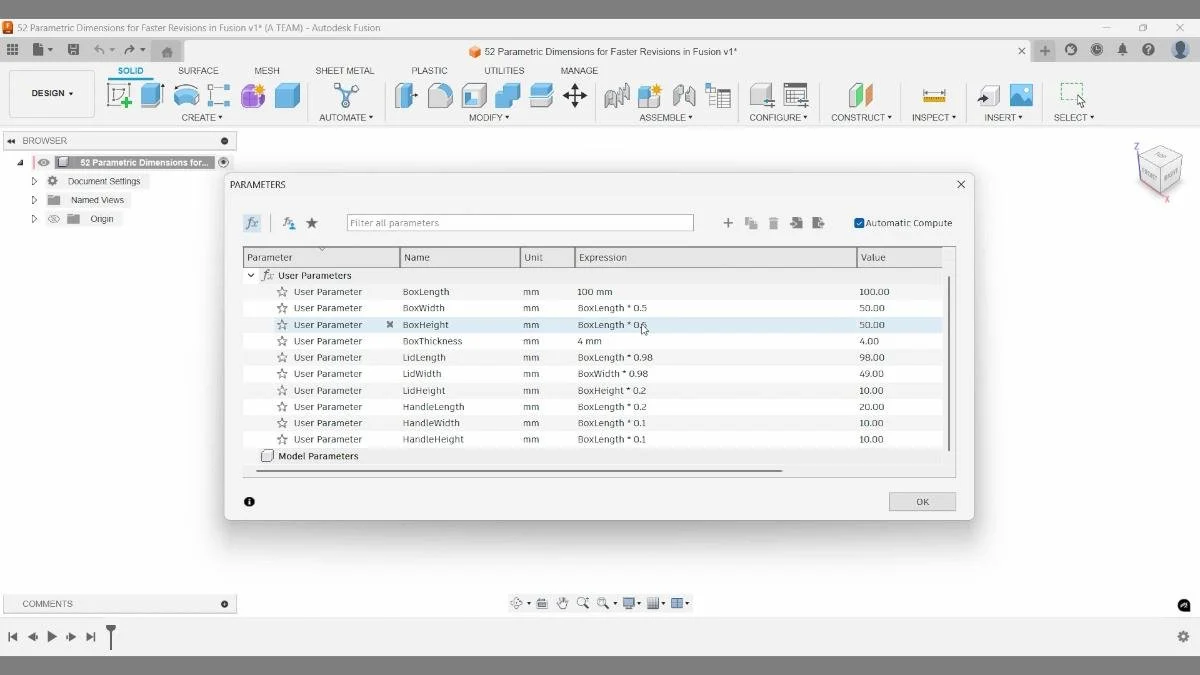Open the COMMENTS panel
Screen dimensions: 1200x675
click(45, 603)
